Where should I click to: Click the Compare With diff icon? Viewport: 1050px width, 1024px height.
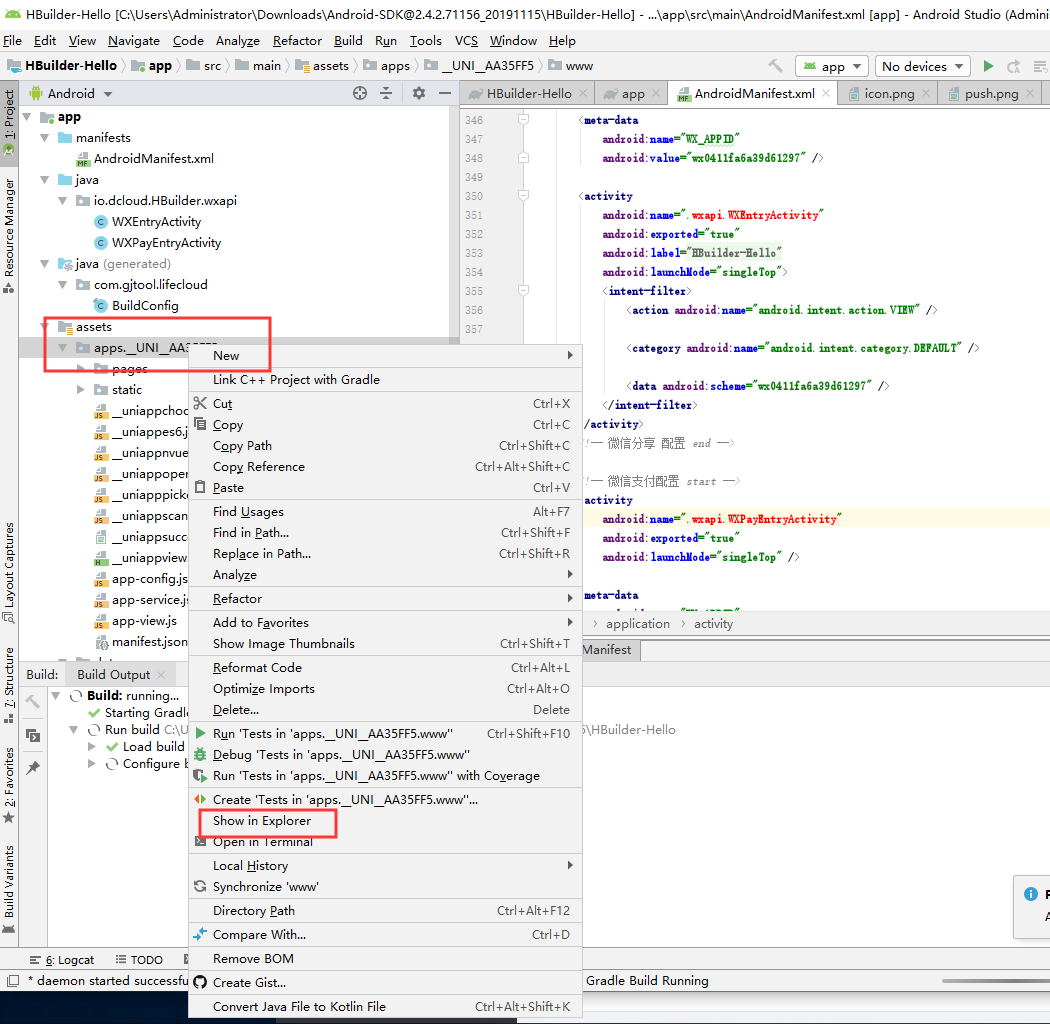[x=200, y=934]
